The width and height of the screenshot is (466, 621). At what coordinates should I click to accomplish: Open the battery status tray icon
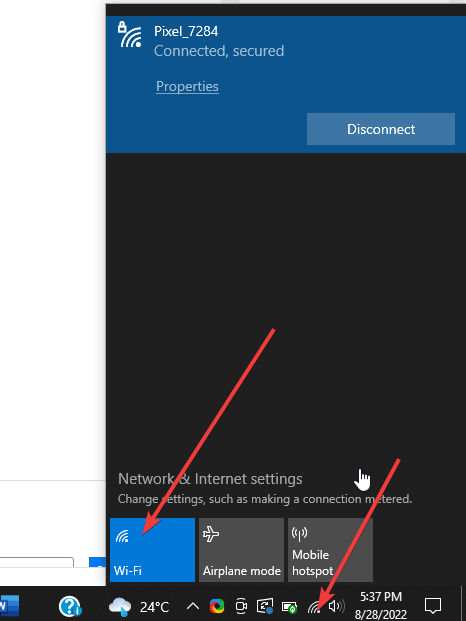pyautogui.click(x=289, y=606)
